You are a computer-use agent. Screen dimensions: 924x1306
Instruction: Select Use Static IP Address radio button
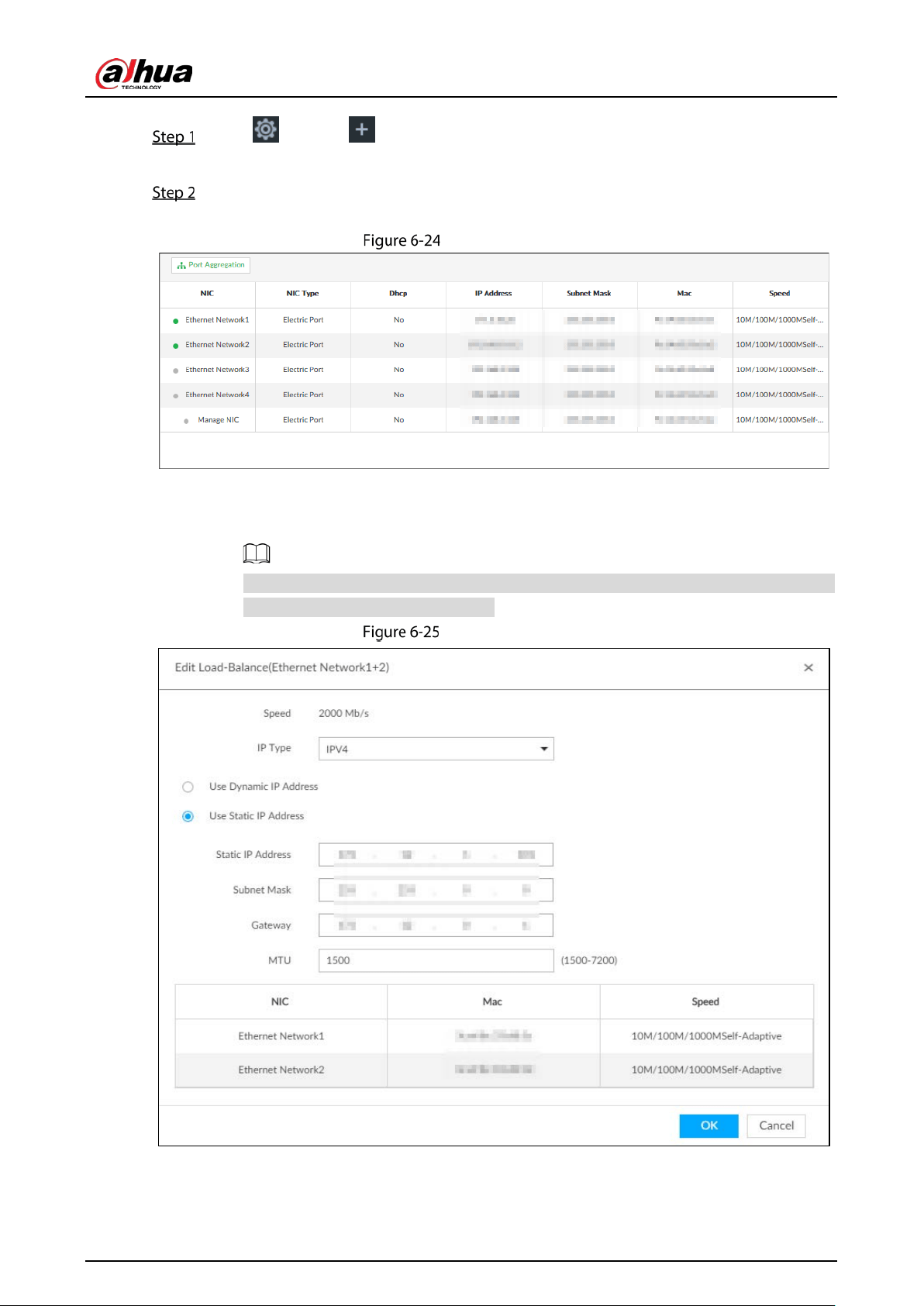point(188,816)
